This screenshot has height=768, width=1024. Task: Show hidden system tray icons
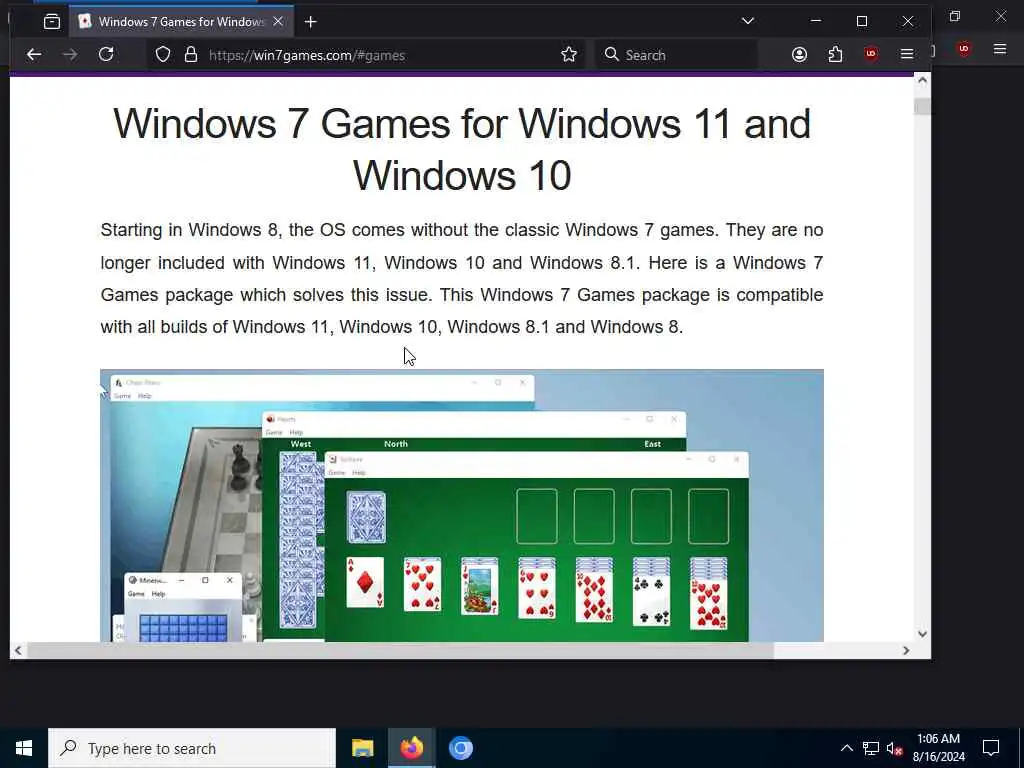point(846,748)
